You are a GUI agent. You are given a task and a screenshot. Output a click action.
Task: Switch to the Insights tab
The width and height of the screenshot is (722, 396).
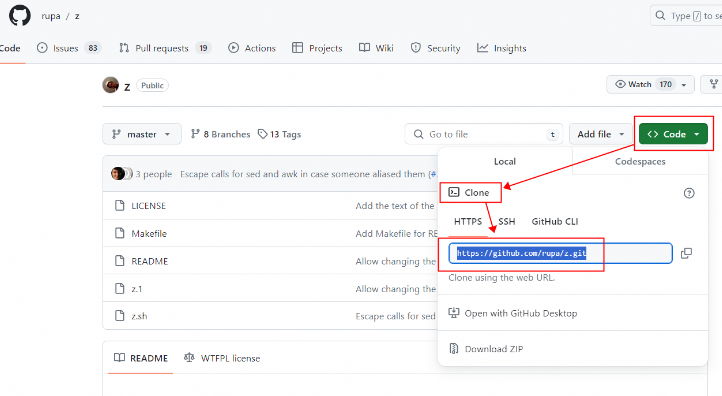click(501, 48)
